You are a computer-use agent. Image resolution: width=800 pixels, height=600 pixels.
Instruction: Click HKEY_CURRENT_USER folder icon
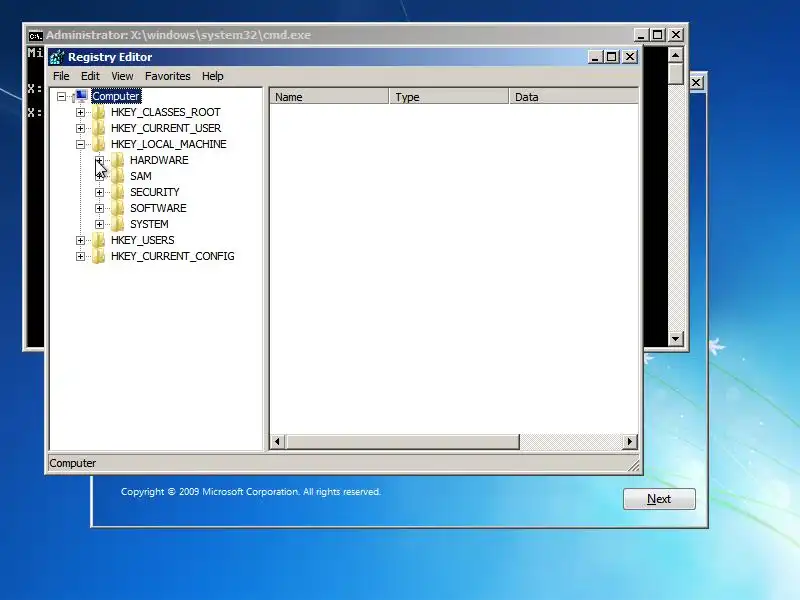(98, 128)
